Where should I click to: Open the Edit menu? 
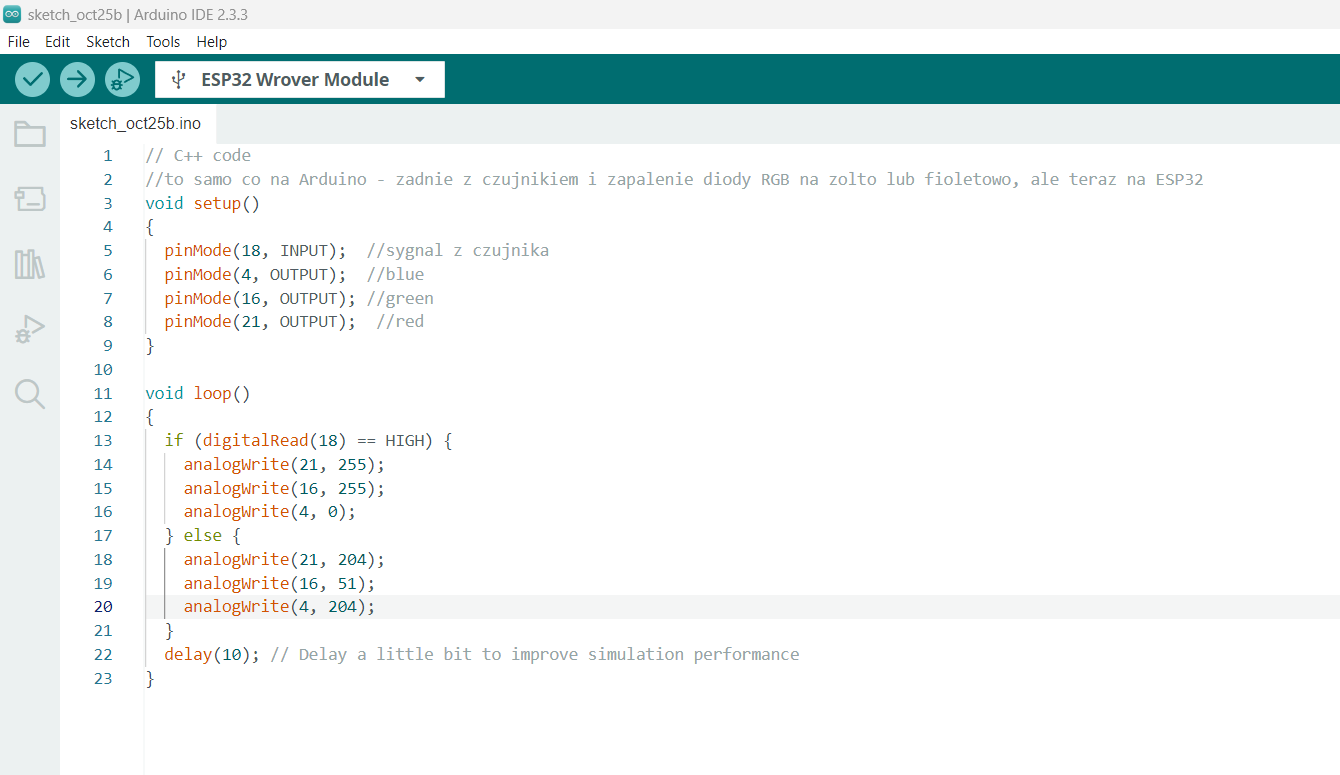click(x=57, y=42)
